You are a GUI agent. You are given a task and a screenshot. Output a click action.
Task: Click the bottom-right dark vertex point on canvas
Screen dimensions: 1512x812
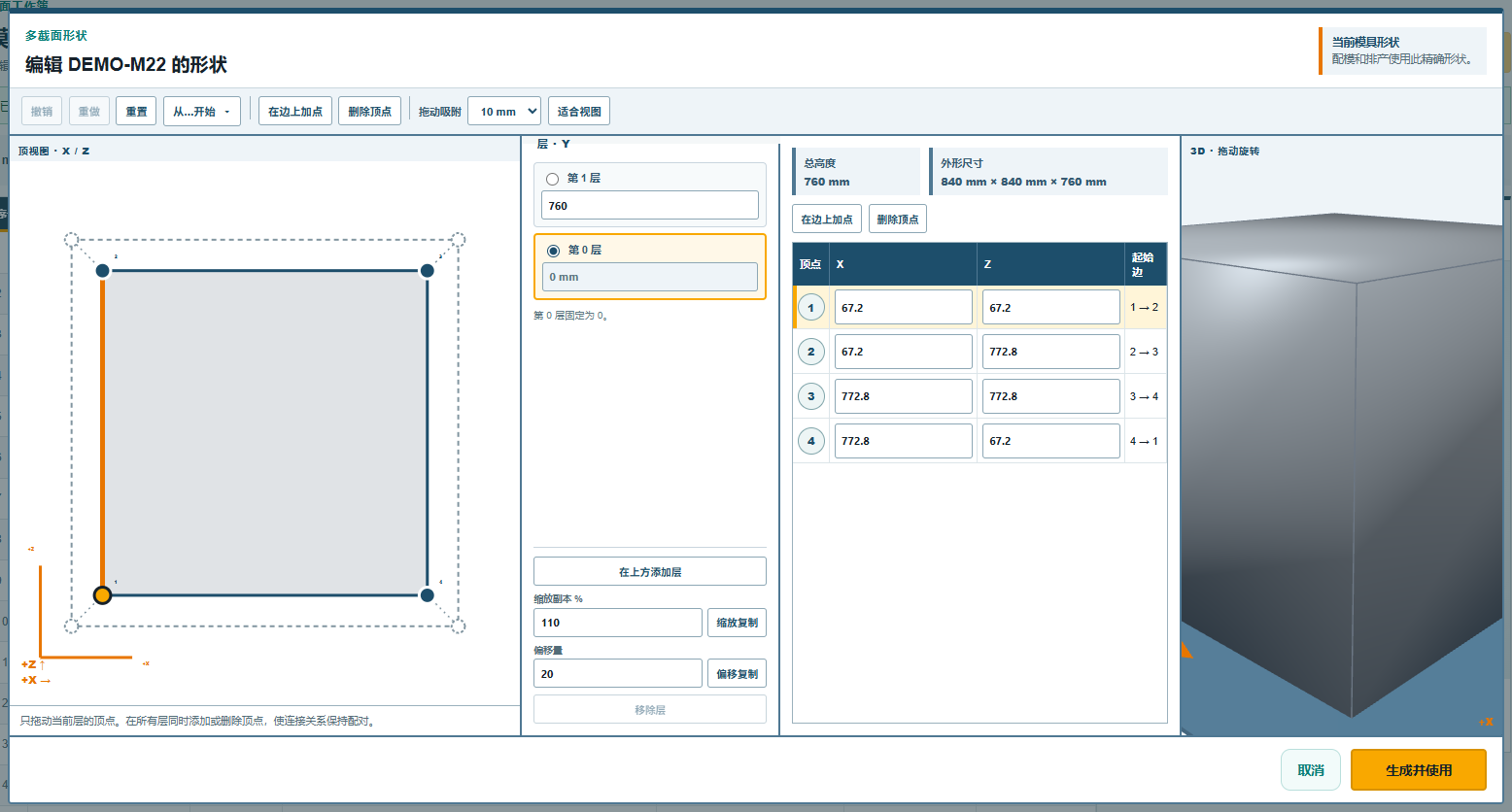click(x=427, y=595)
